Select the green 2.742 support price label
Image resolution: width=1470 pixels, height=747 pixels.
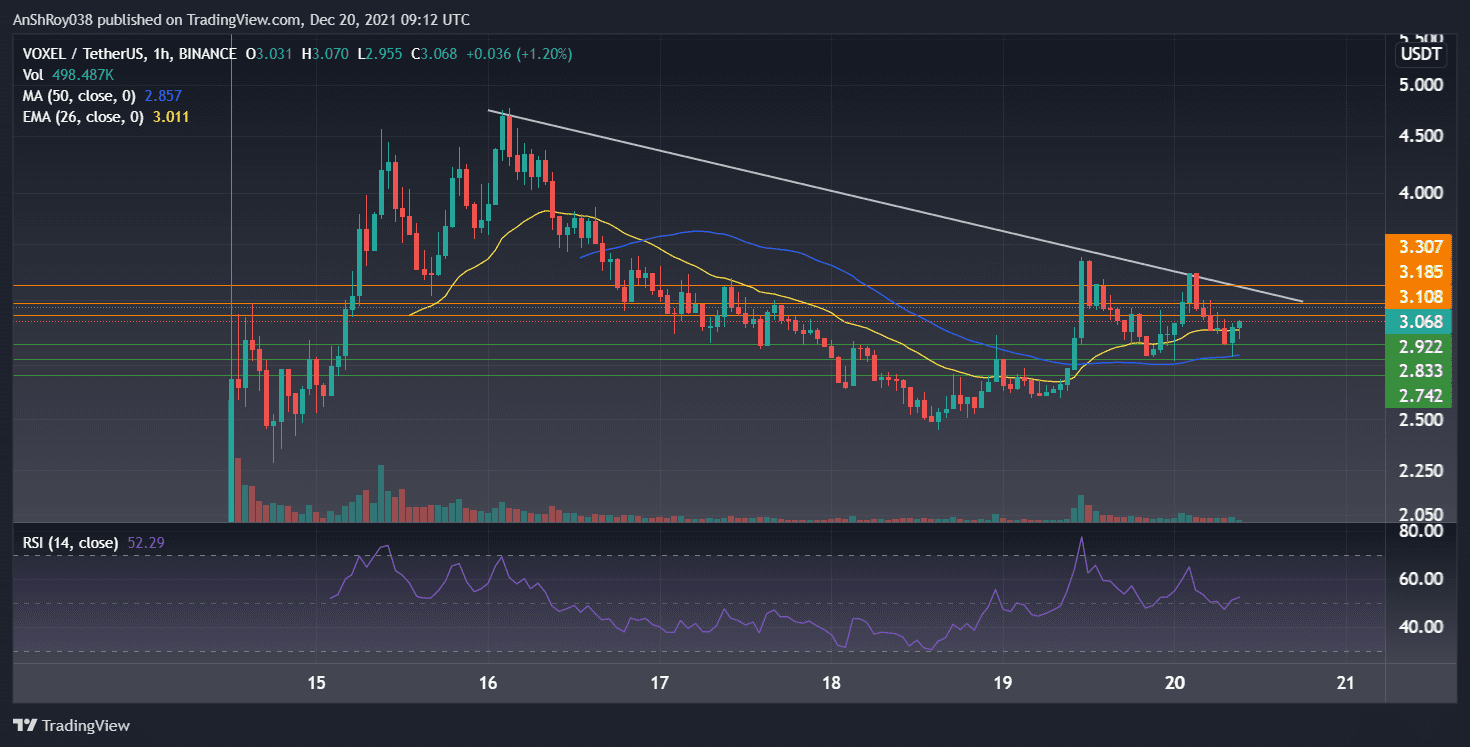(1419, 395)
